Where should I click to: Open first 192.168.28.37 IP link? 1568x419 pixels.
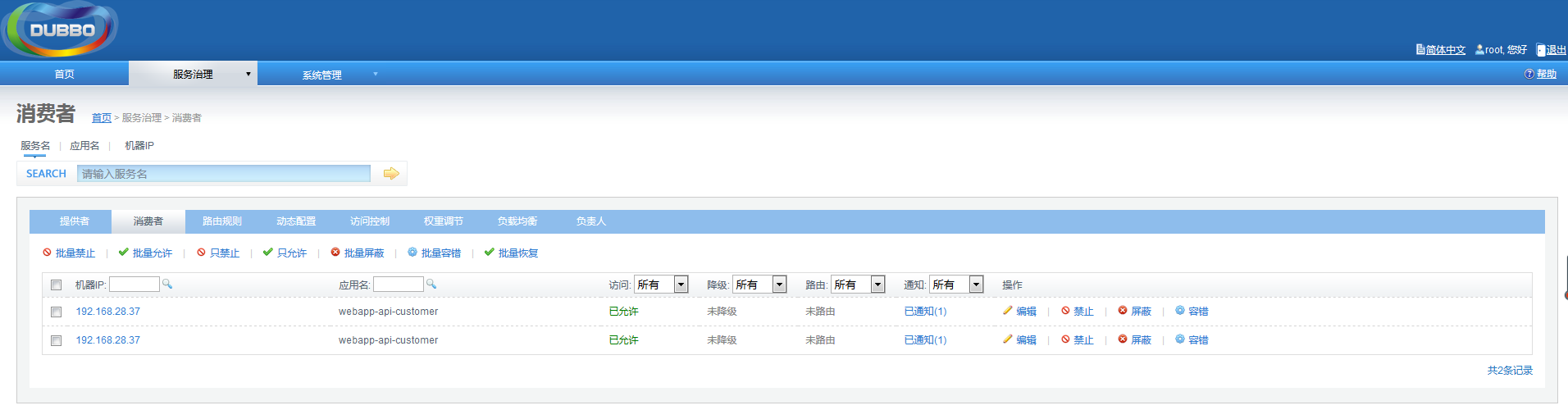coord(108,312)
